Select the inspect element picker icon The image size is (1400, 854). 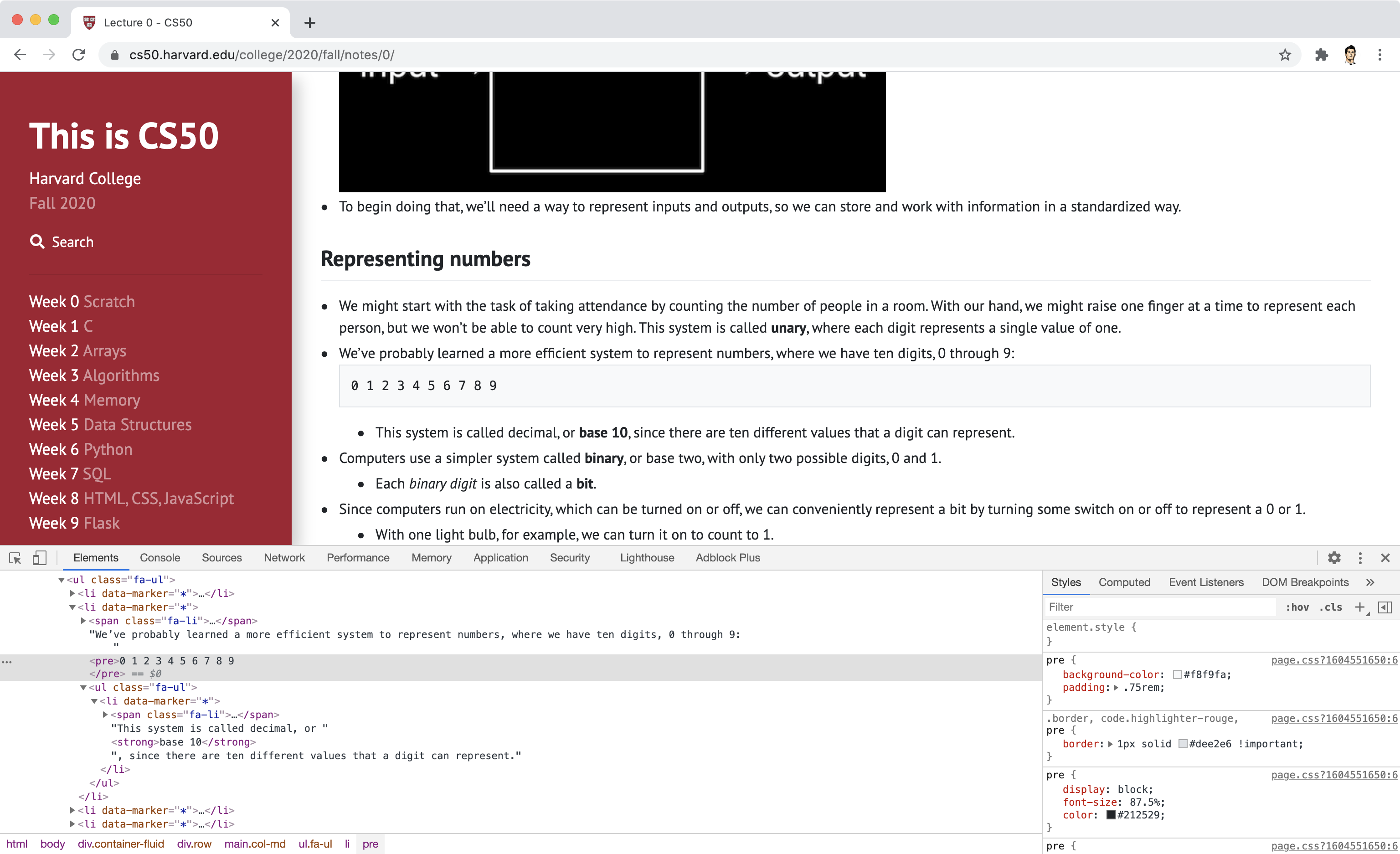pos(14,558)
